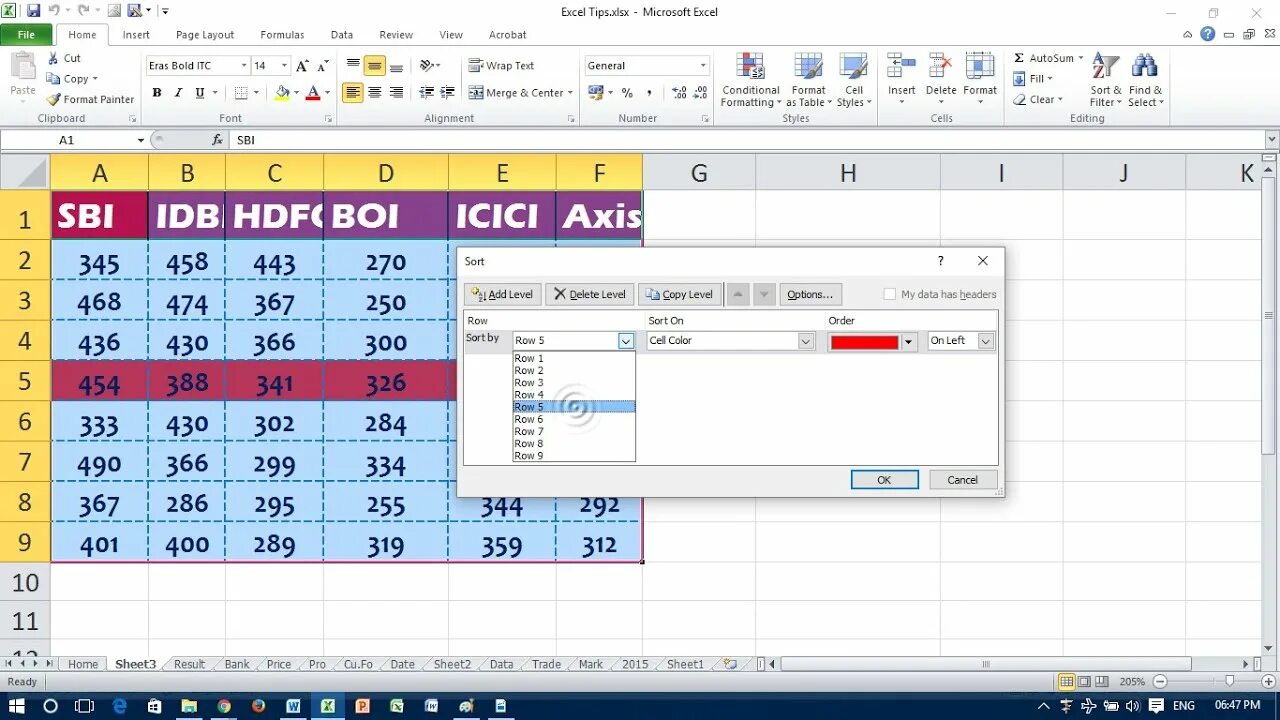Open the Bank sheet tab
Viewport: 1280px width, 720px height.
(x=237, y=664)
